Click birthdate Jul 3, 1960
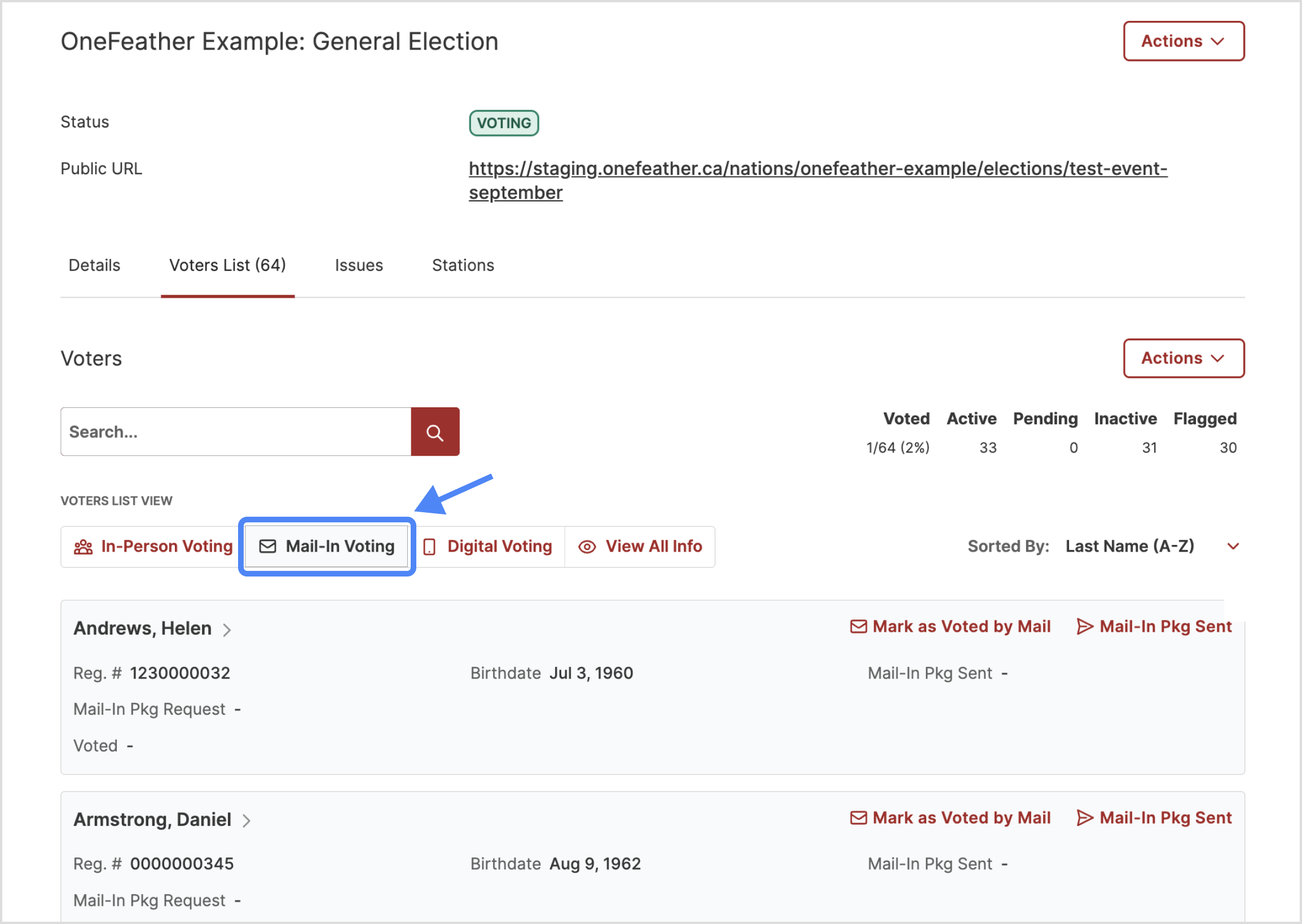This screenshot has height=924, width=1302. pos(591,673)
